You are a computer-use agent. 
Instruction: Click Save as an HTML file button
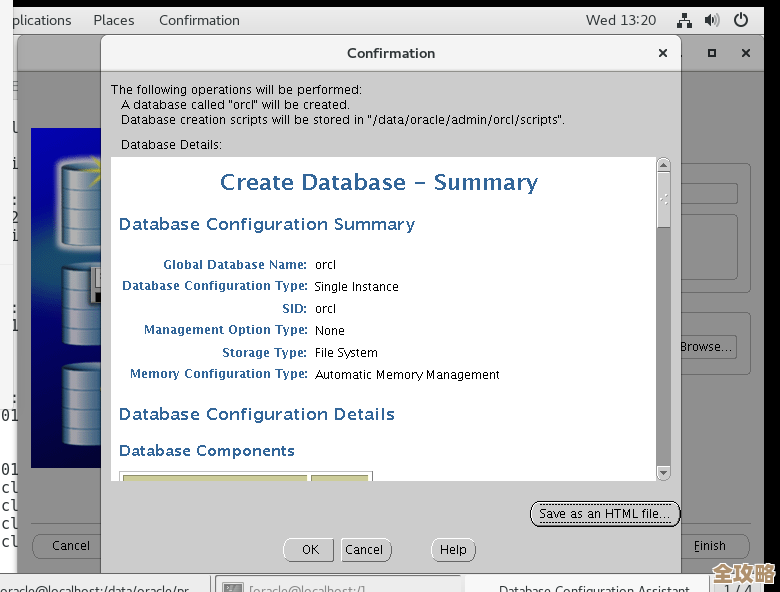pos(604,514)
